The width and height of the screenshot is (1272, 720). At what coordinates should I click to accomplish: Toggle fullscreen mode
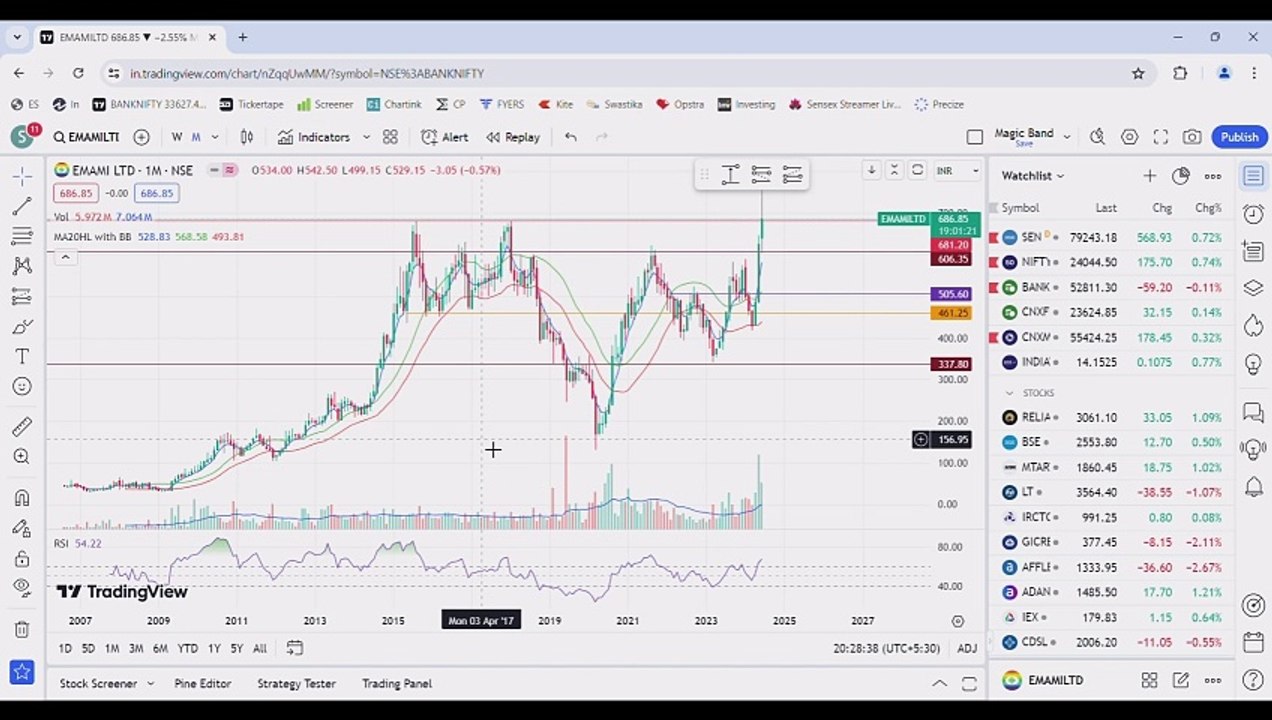[x=1161, y=137]
